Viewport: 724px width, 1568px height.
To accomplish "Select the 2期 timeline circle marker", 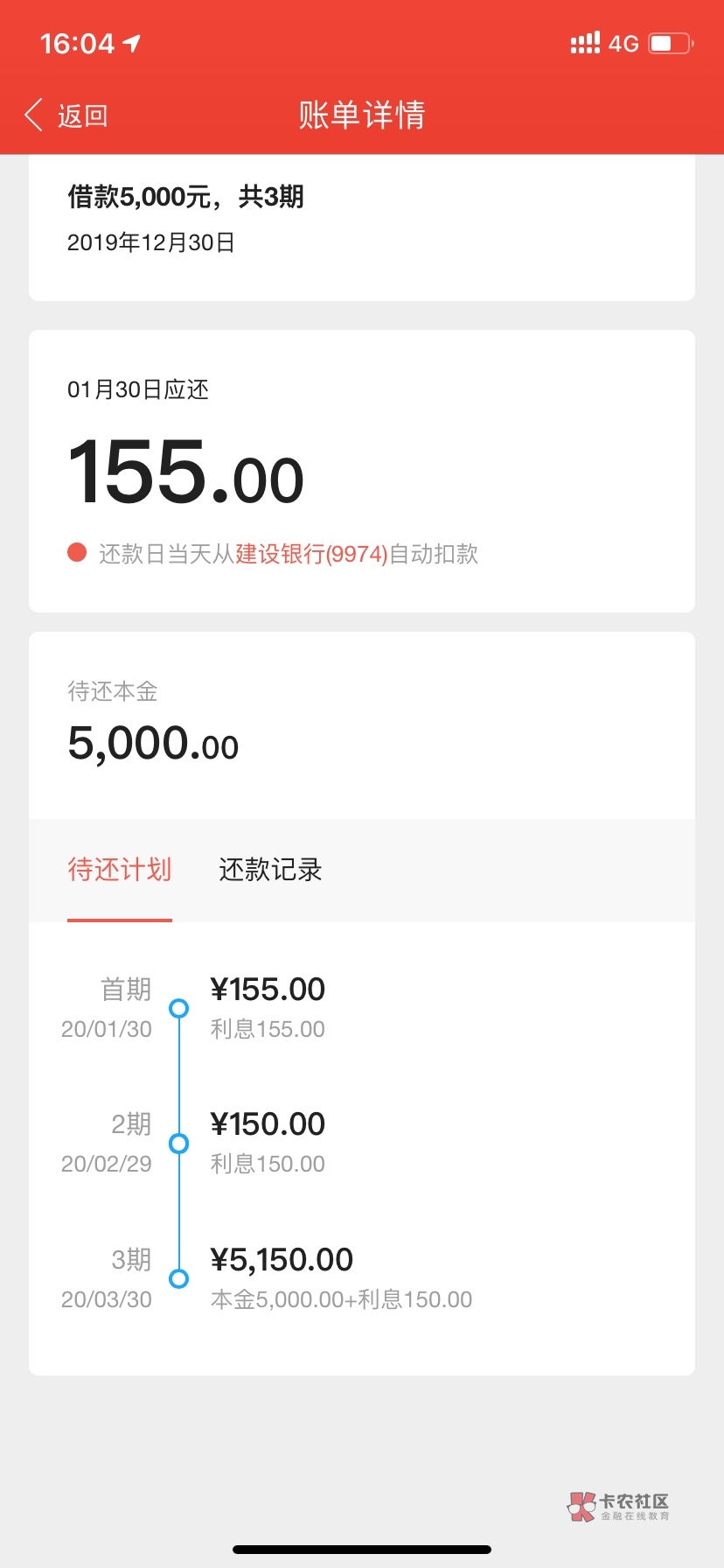I will tap(178, 1143).
